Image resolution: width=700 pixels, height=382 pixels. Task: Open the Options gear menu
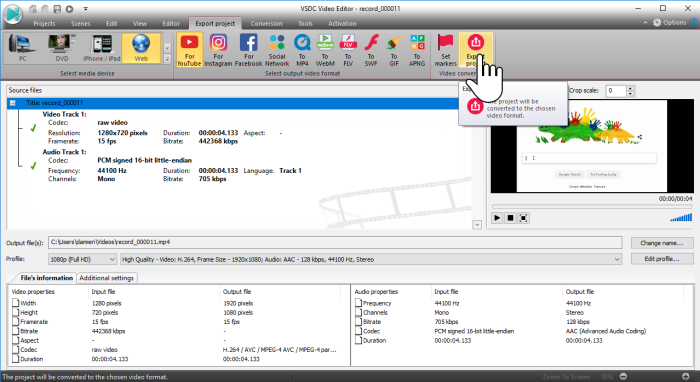(x=670, y=22)
